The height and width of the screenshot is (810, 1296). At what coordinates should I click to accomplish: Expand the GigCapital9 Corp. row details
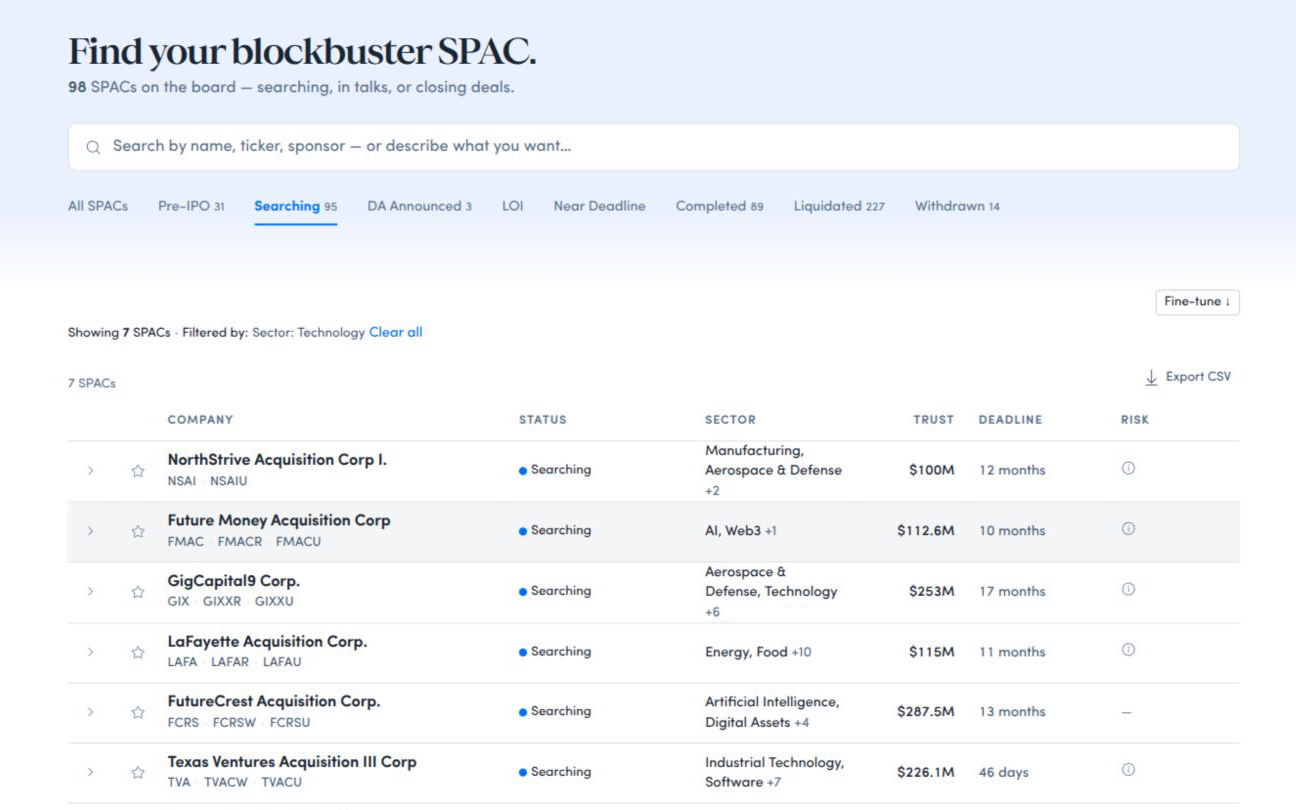coord(90,592)
